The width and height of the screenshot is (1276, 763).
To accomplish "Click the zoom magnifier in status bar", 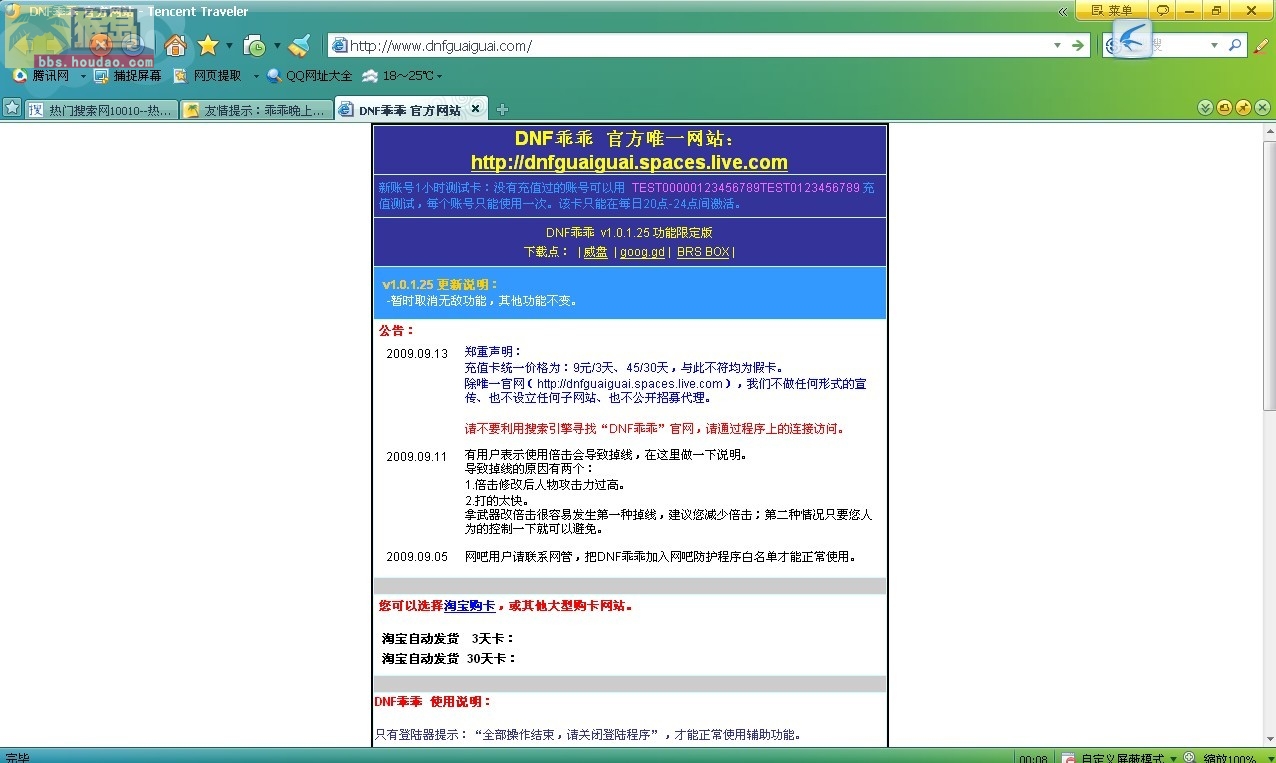I will 1189,757.
